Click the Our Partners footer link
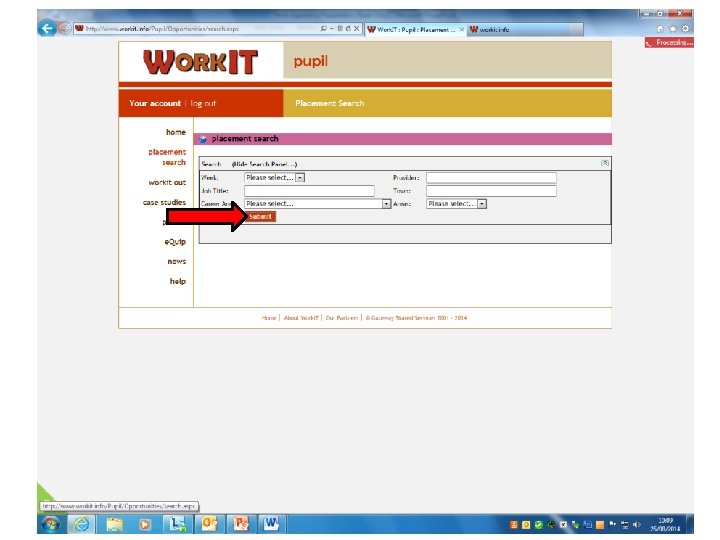The height and width of the screenshot is (540, 720). [341, 318]
